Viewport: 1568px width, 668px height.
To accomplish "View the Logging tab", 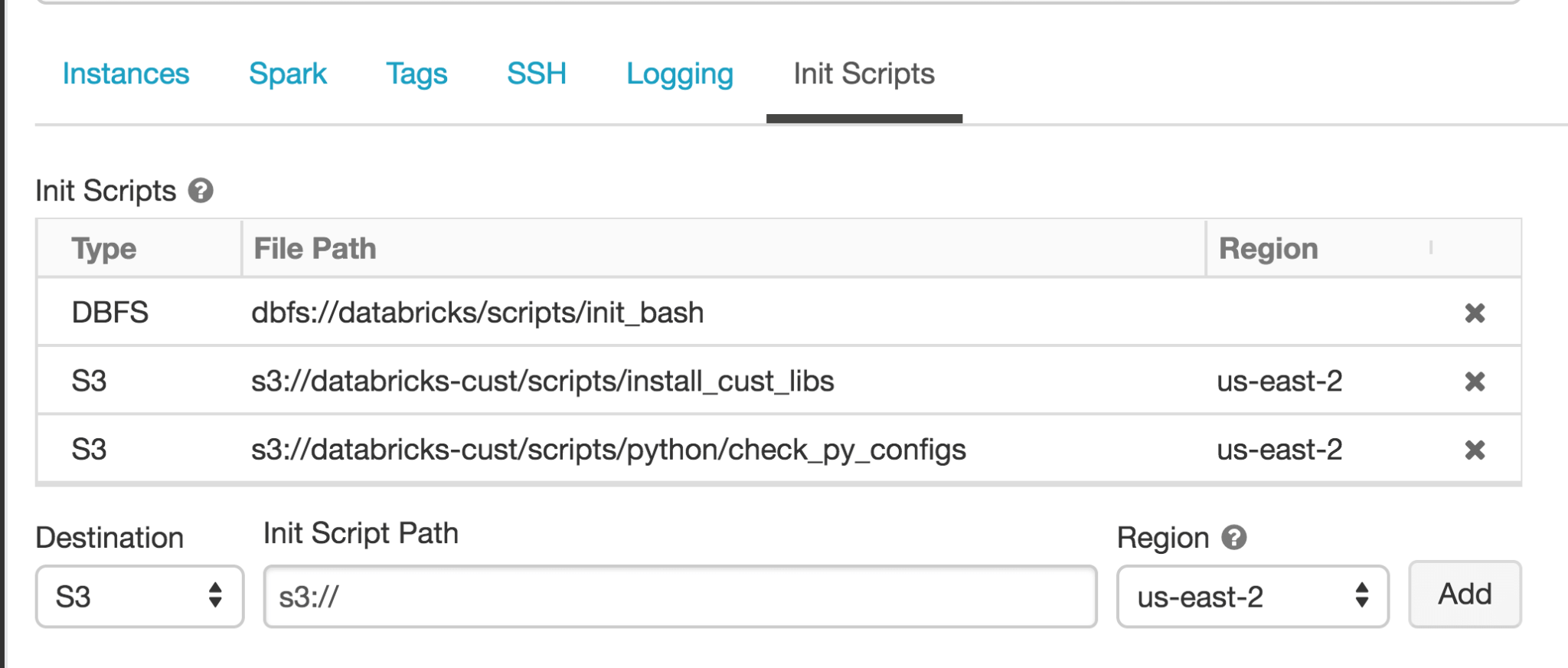I will (680, 74).
